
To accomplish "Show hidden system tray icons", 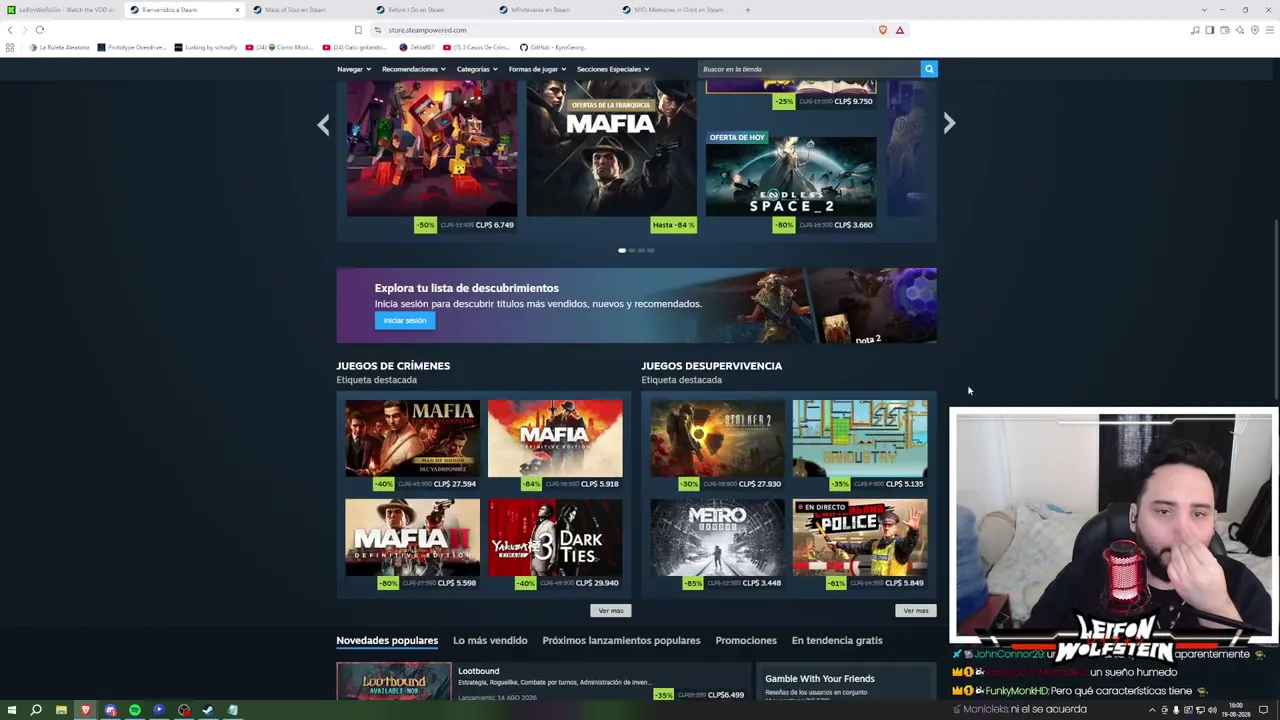I will pyautogui.click(x=1152, y=710).
